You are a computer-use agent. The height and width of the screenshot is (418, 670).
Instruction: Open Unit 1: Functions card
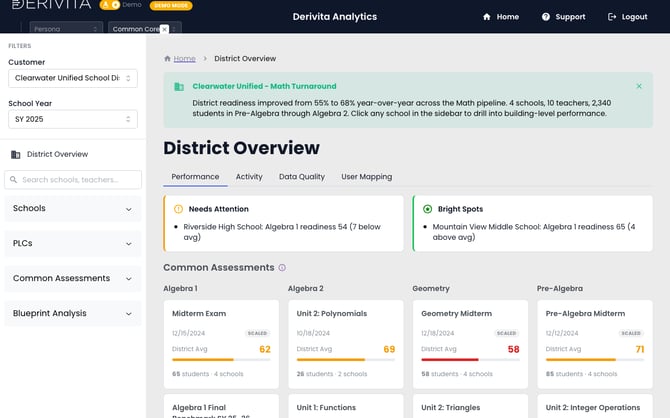(346, 406)
